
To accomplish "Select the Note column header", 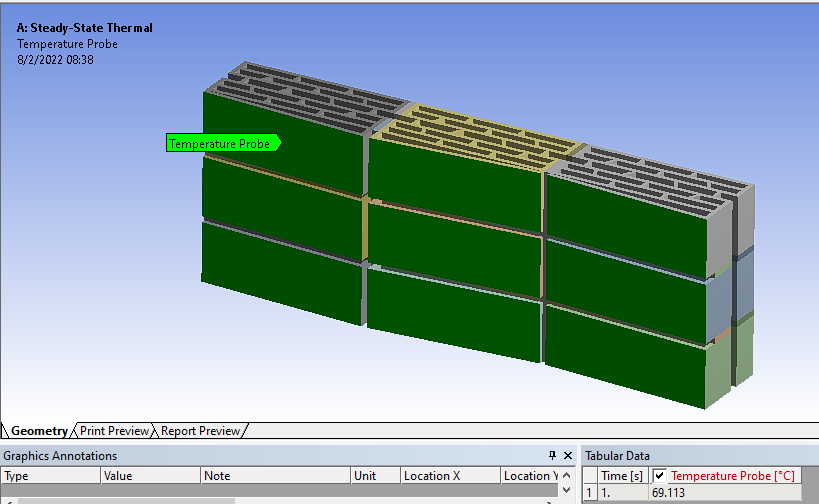I will [275, 476].
